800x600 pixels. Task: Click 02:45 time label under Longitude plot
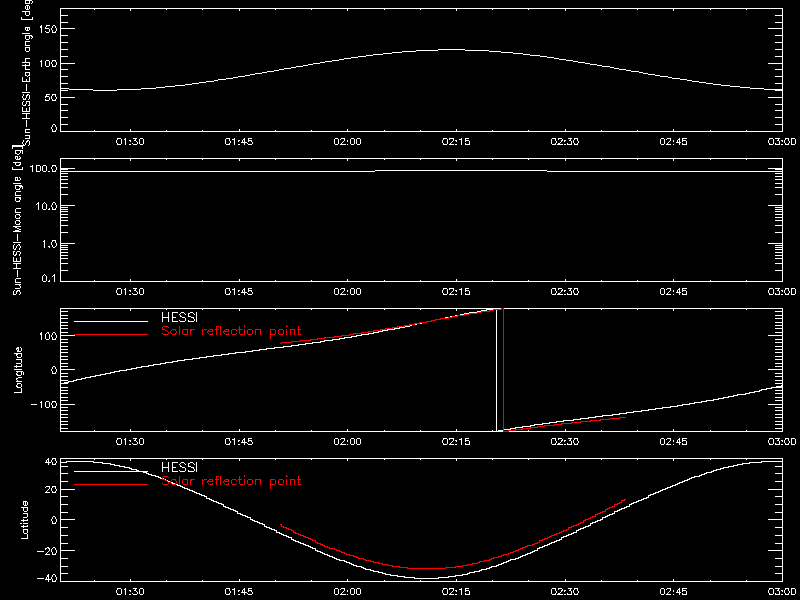(673, 442)
